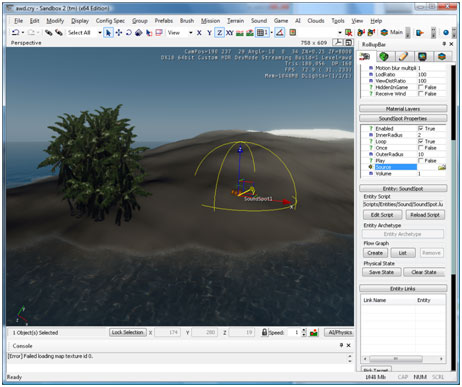Toggle the Receive Wind checkbox
Image resolution: width=462 pixels, height=387 pixels.
point(421,94)
